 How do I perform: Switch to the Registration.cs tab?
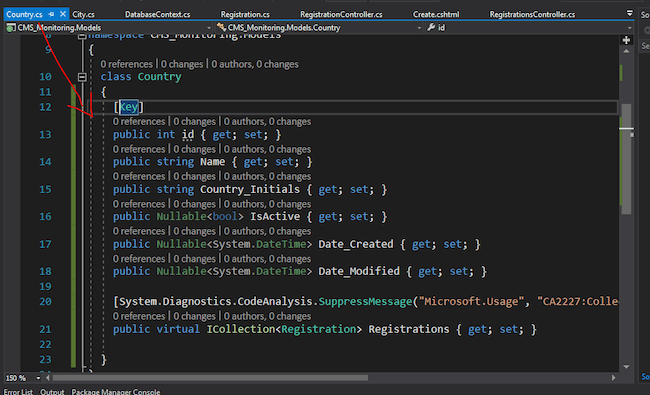pos(245,15)
